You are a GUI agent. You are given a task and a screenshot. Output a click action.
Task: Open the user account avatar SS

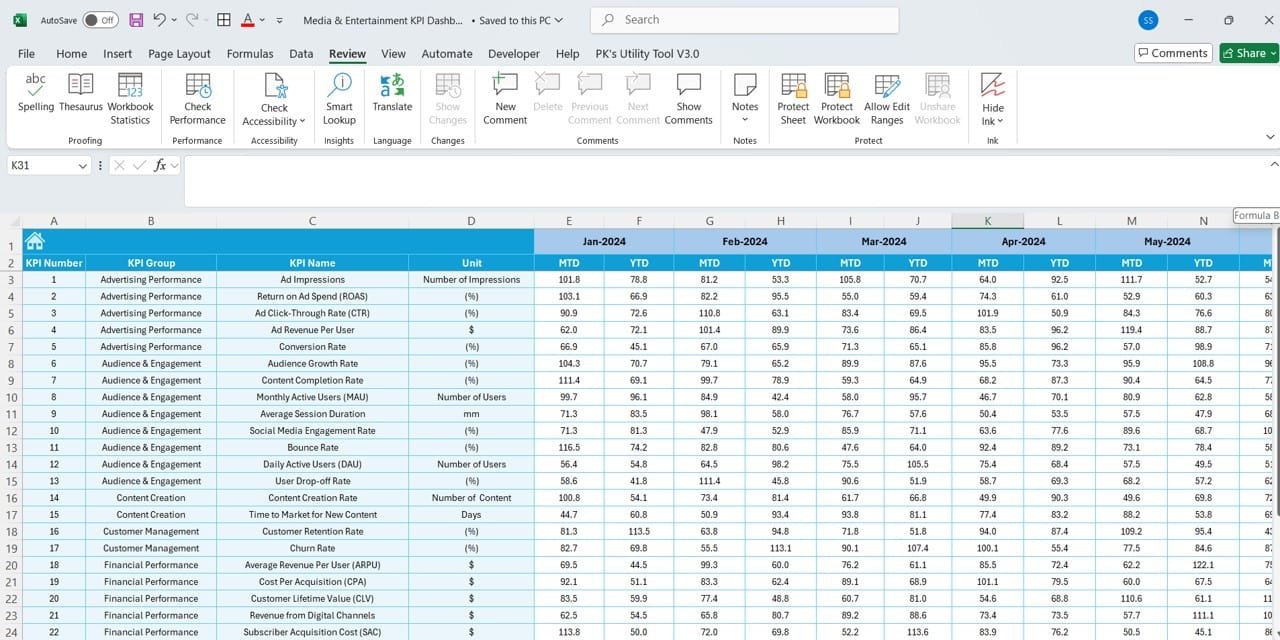coord(1149,20)
